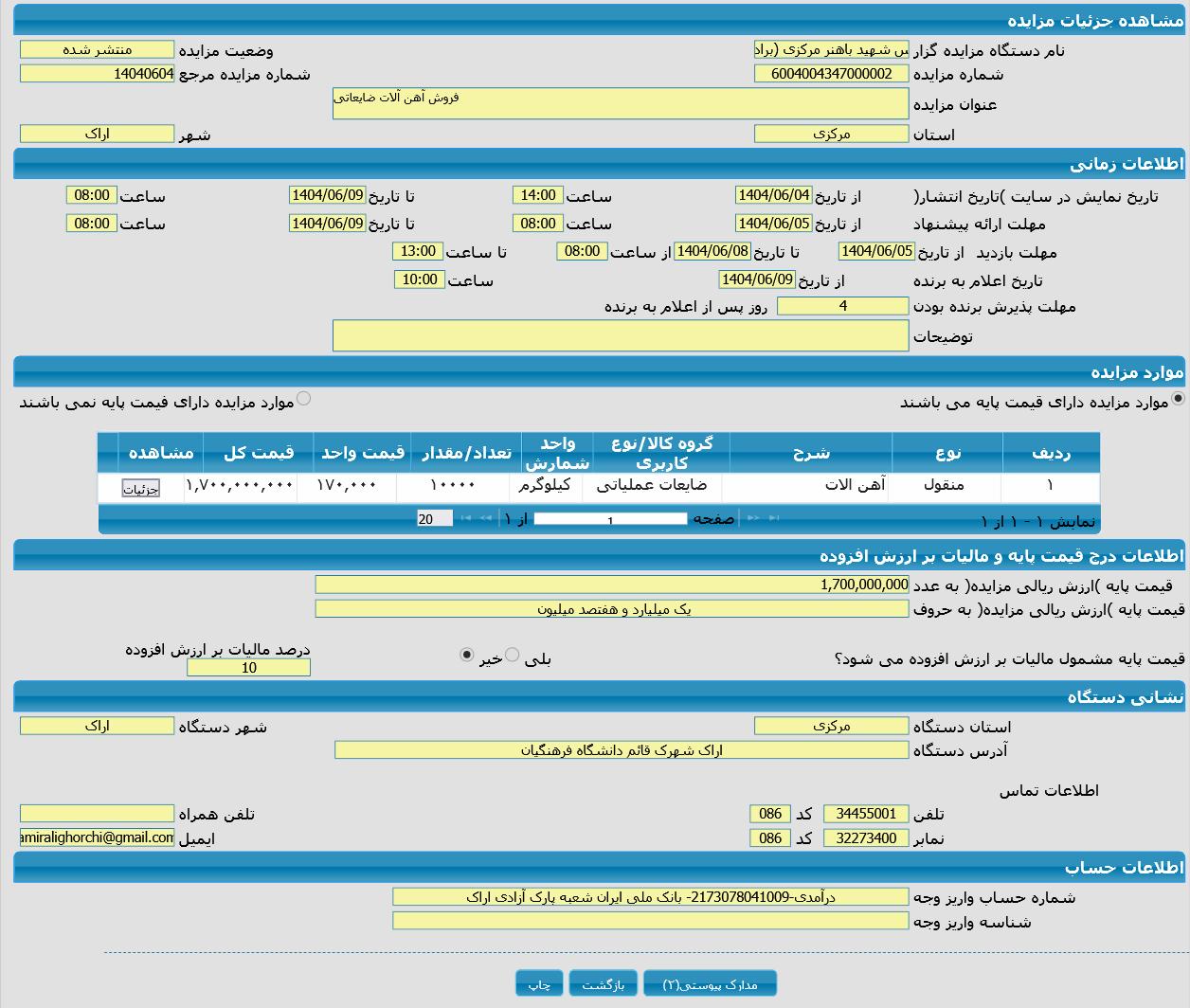Open the rows-per-page selector showing 20
1190x1008 pixels.
434,518
